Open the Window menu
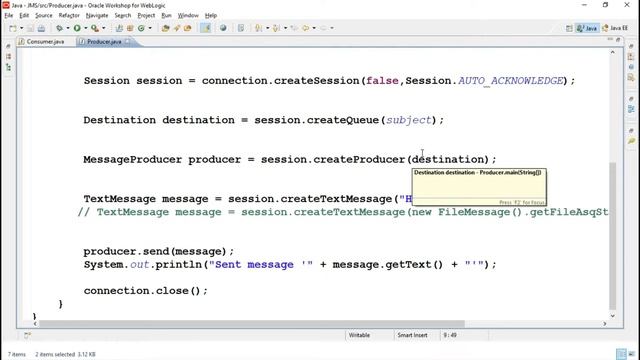The image size is (640, 360). point(188,16)
